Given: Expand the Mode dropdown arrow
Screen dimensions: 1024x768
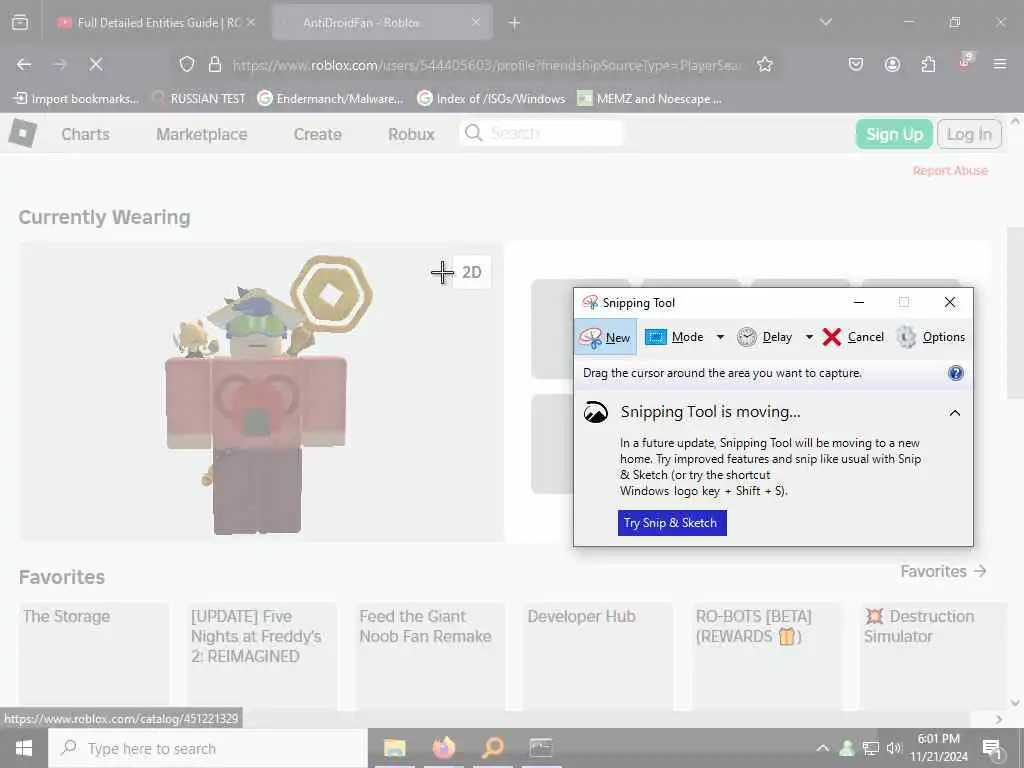Looking at the screenshot, I should tap(720, 337).
